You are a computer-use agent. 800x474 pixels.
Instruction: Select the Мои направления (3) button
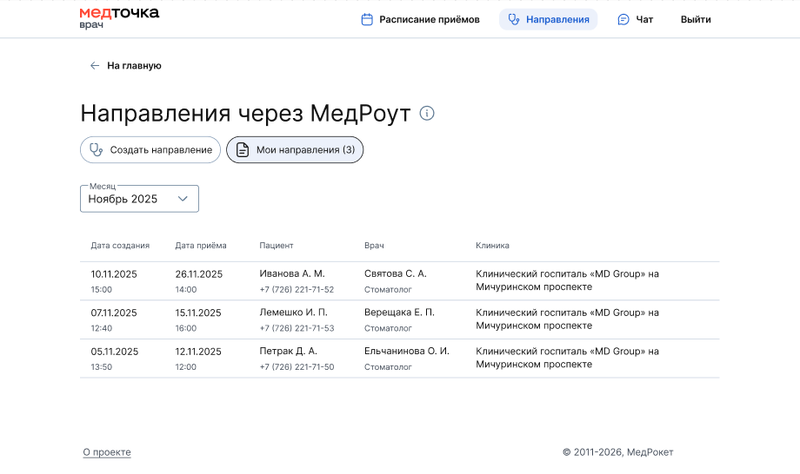click(295, 149)
